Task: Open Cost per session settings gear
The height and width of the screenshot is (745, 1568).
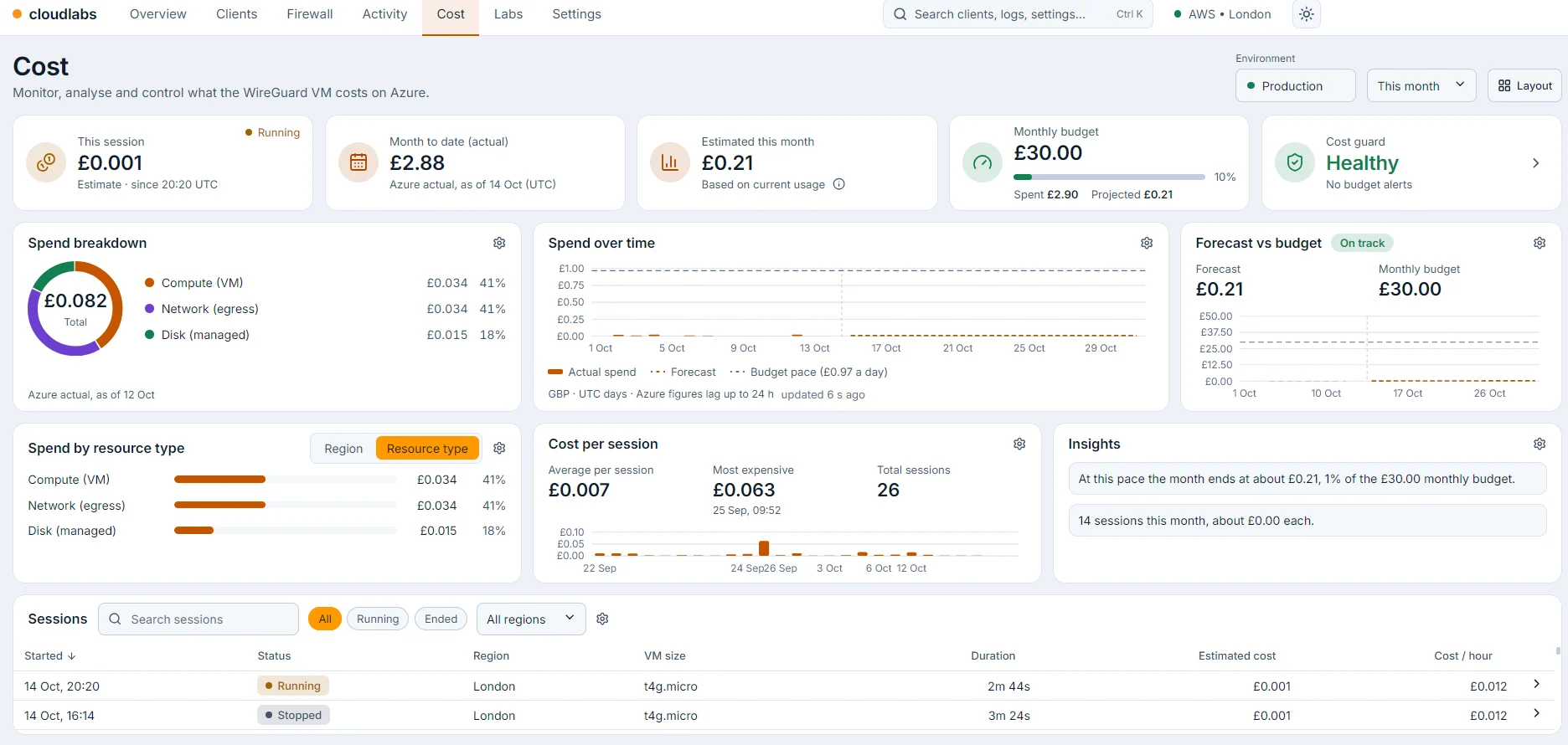Action: [1019, 444]
